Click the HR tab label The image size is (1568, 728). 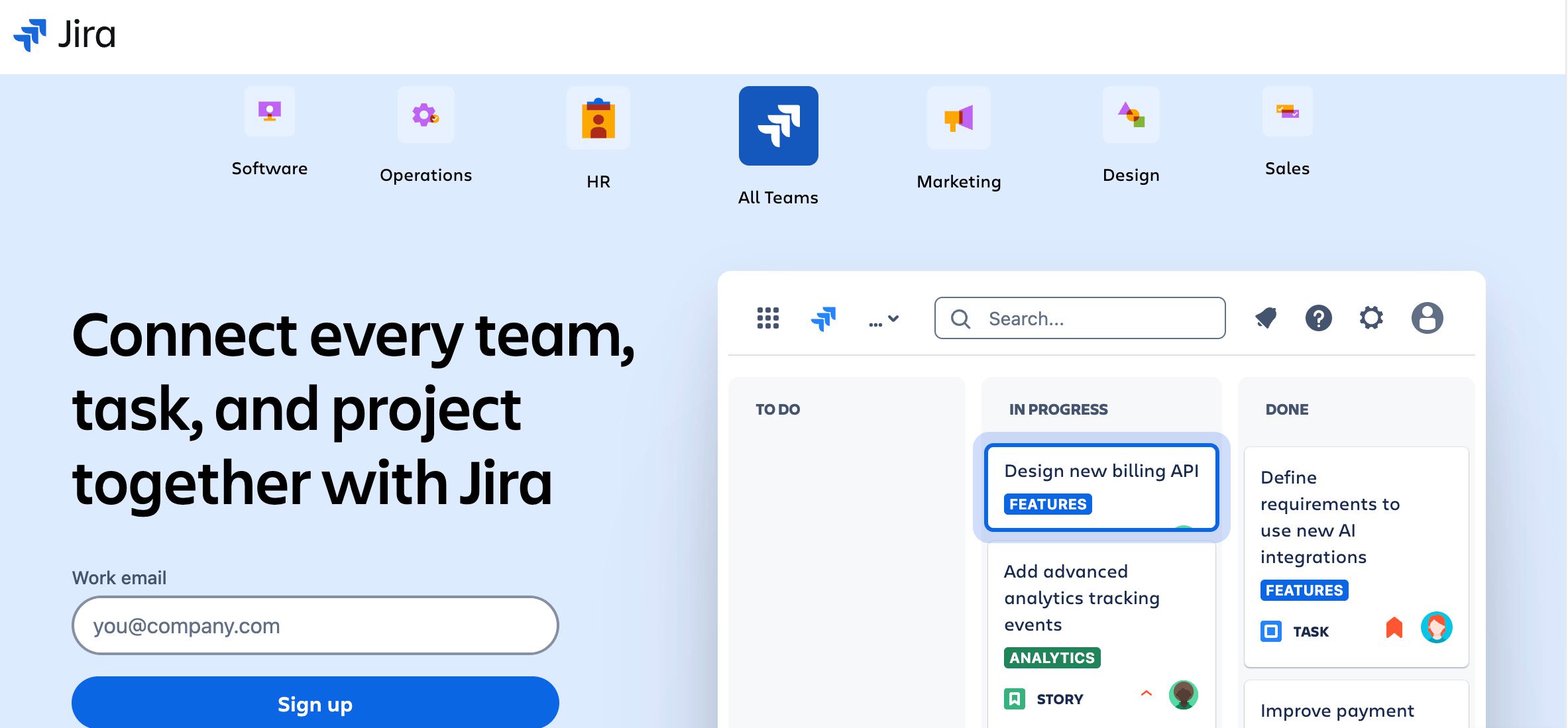598,182
